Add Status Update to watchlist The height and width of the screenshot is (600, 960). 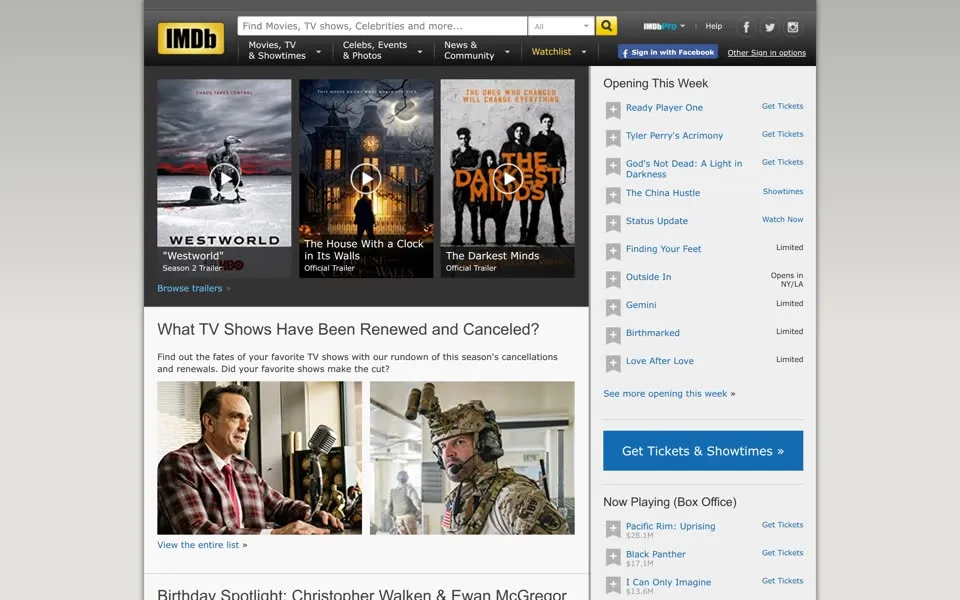pos(613,223)
